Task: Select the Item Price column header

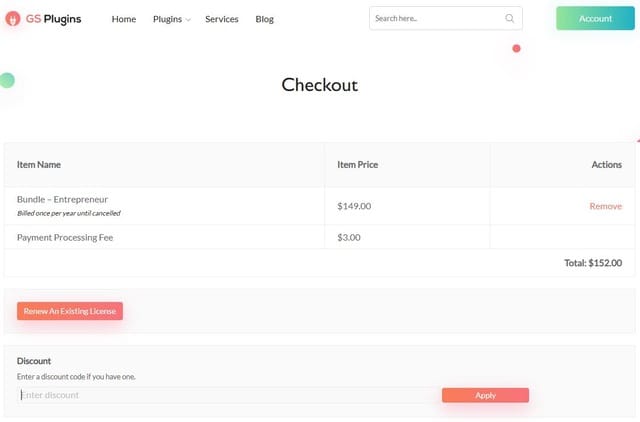Action: tap(357, 165)
